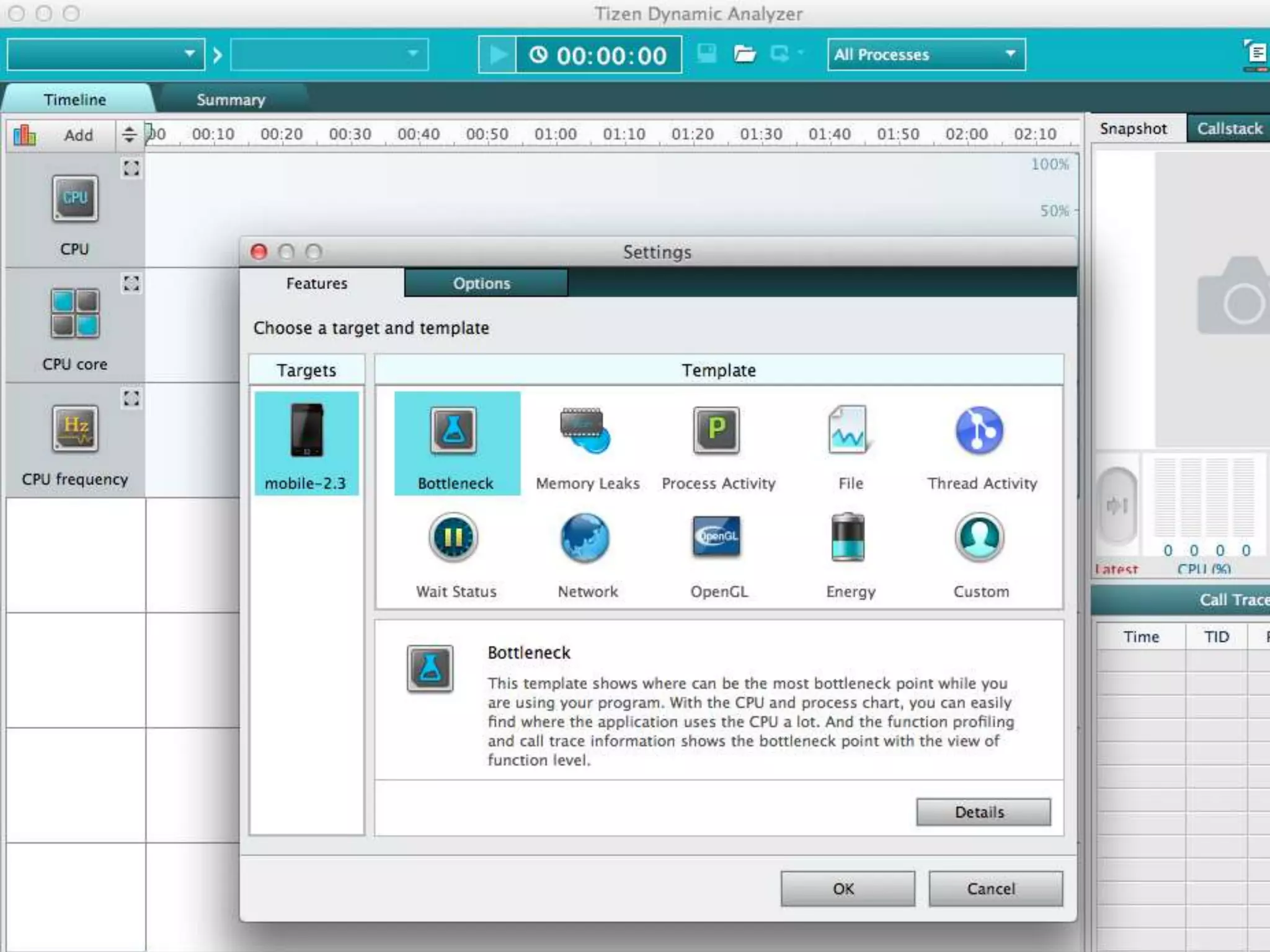Expand the device selection dropdown
This screenshot has width=1270, height=952.
[105, 55]
